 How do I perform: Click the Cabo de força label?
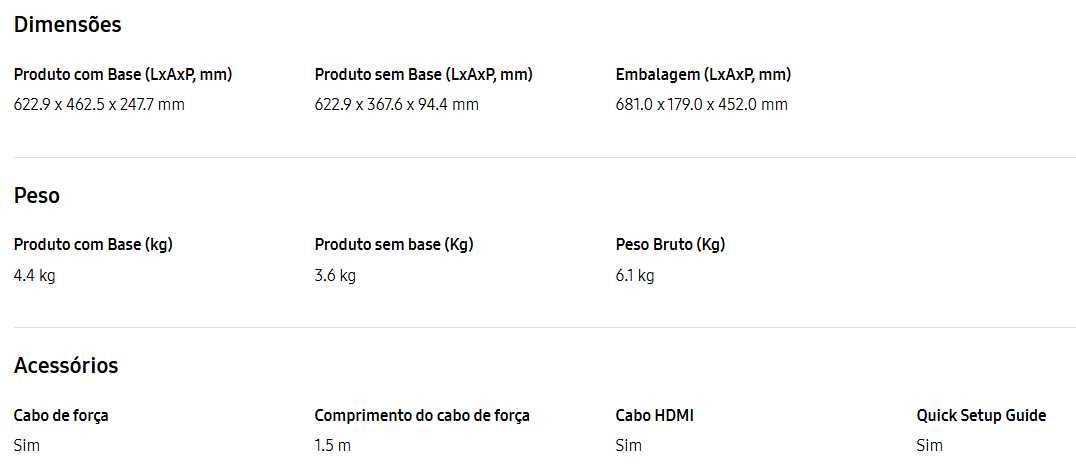(61, 416)
